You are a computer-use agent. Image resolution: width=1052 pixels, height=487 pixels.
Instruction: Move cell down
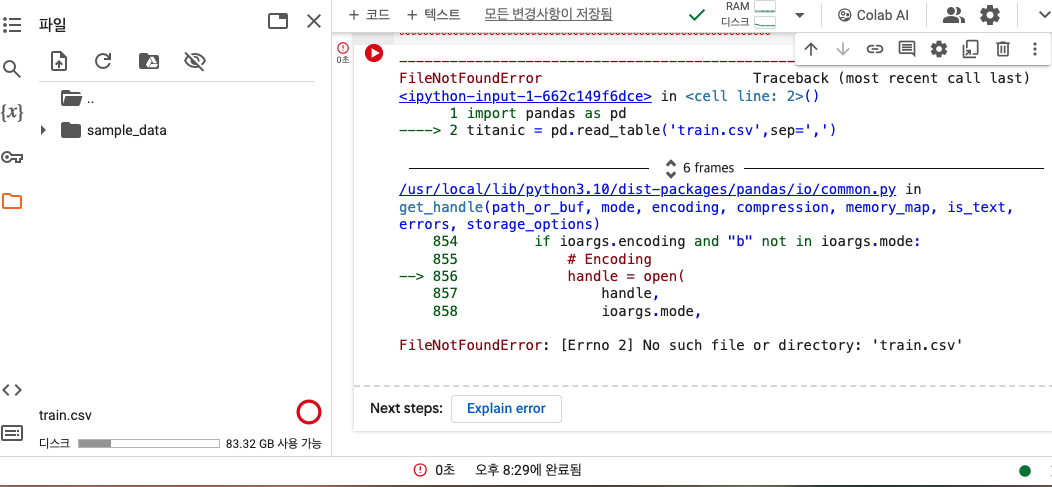point(843,48)
